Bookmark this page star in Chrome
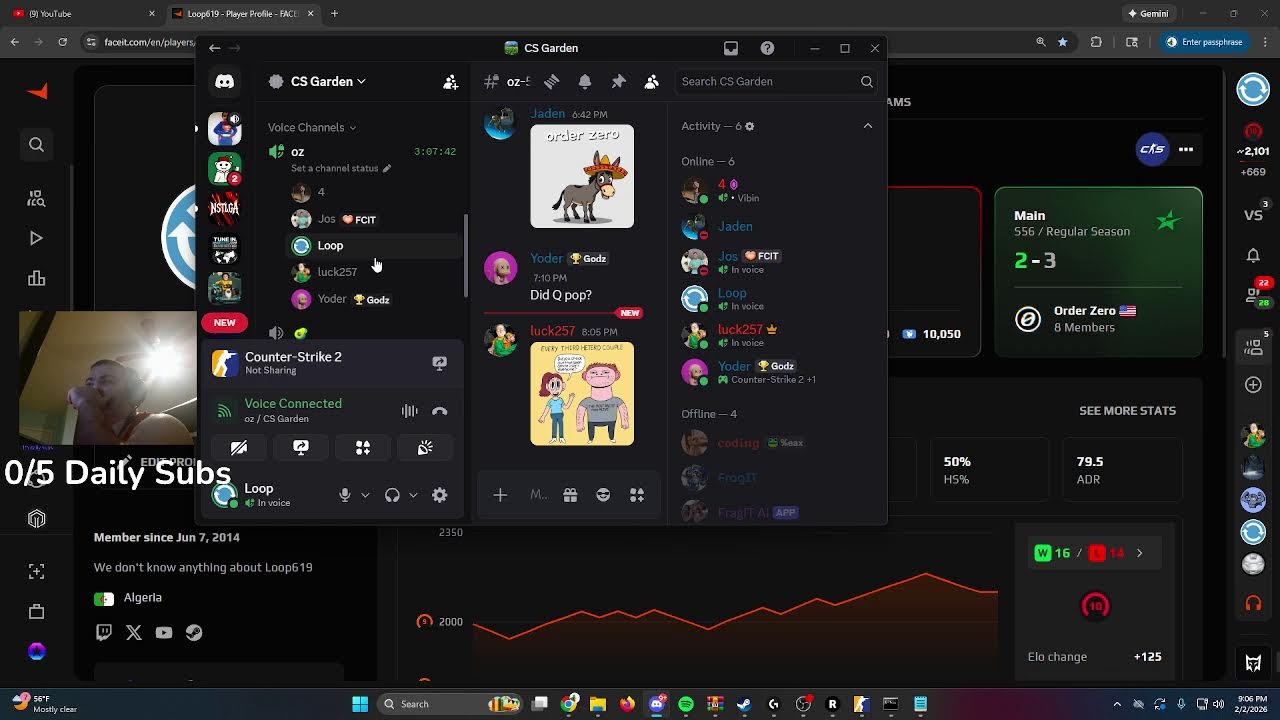Image resolution: width=1280 pixels, height=720 pixels. (1062, 42)
